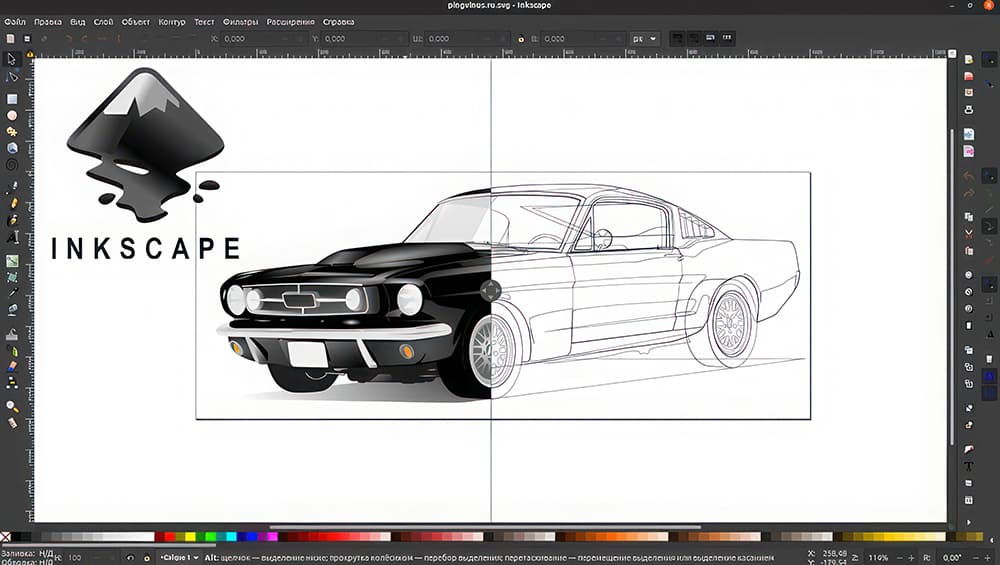Toggle the width/height lock ratio button
Screen dimensions: 1000x565
tap(521, 39)
